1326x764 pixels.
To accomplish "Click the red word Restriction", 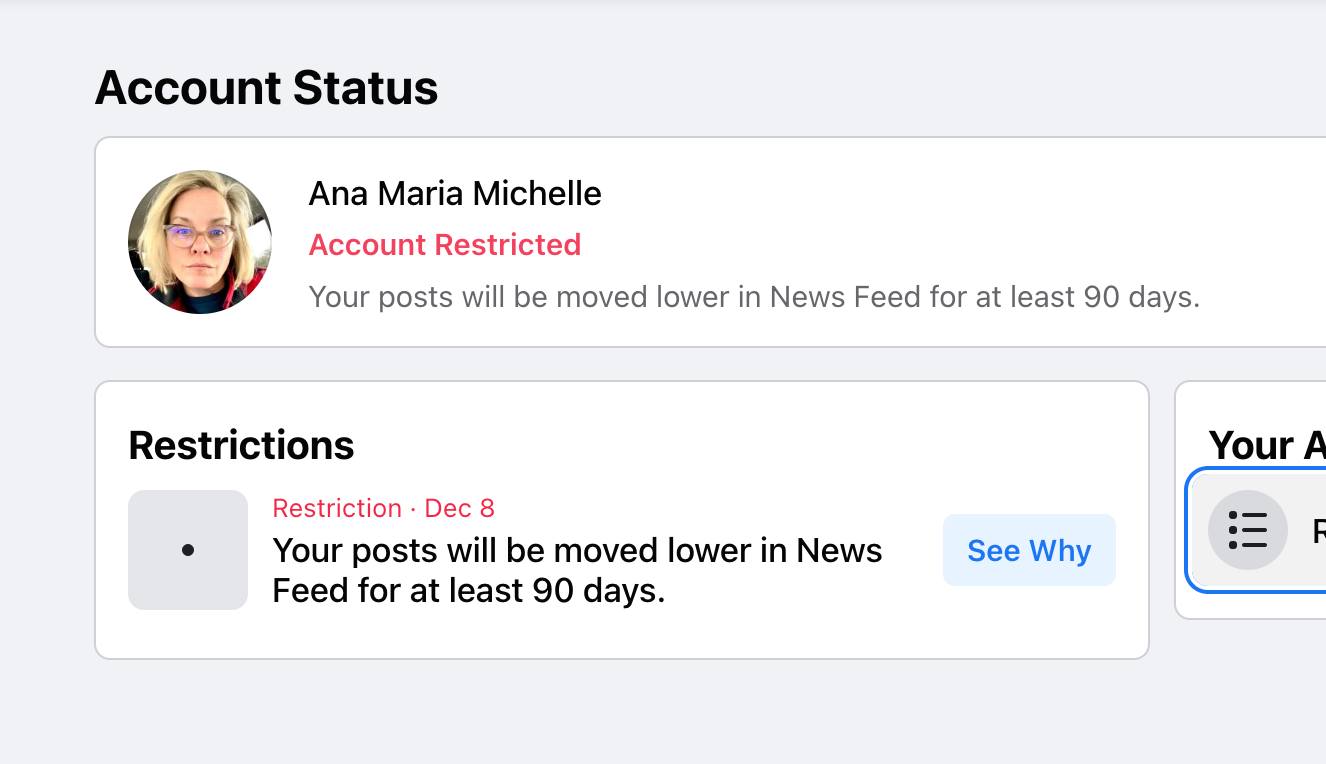I will [336, 508].
